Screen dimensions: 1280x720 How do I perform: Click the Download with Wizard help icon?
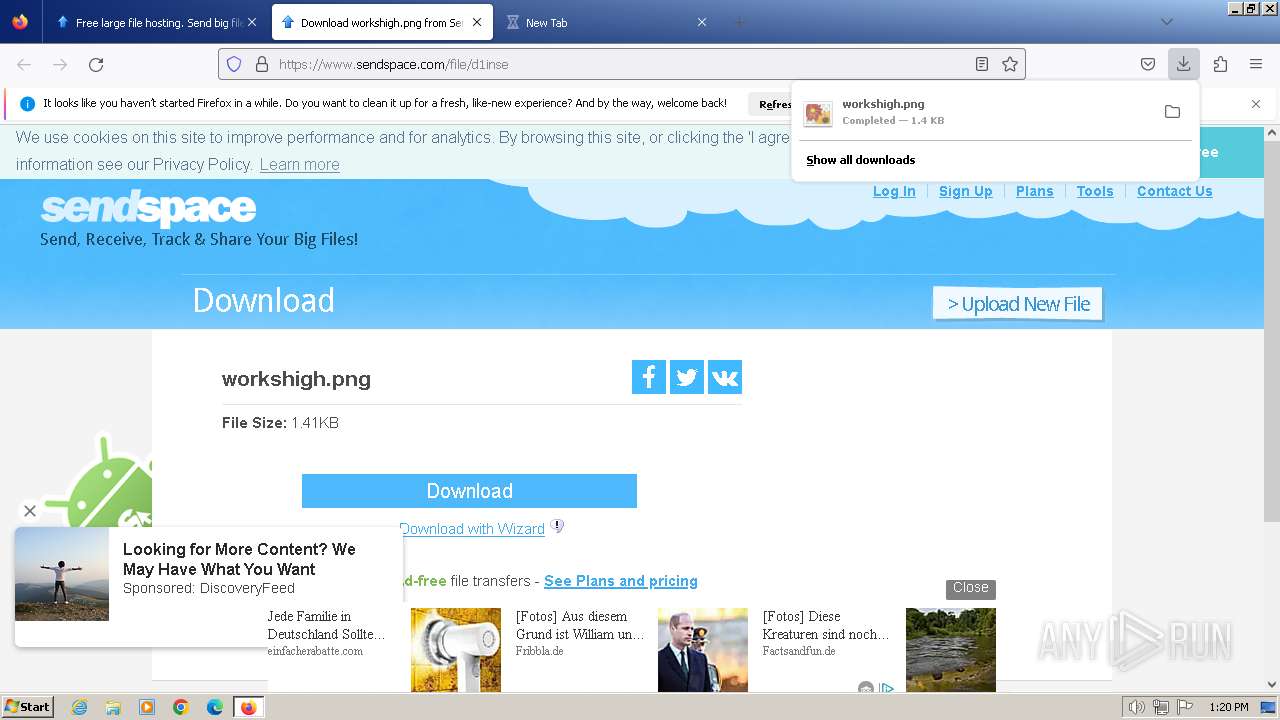(557, 526)
